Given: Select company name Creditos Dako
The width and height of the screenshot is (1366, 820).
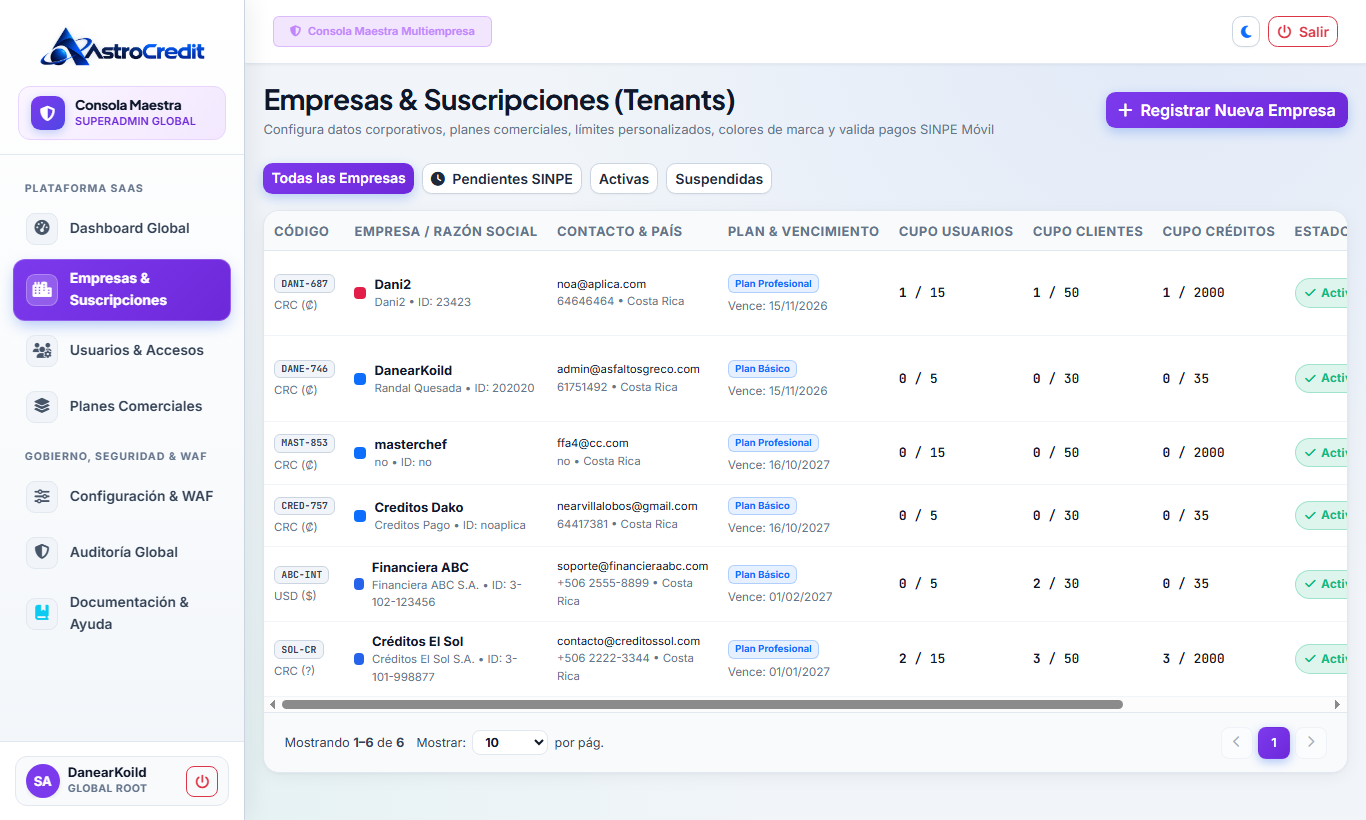Looking at the screenshot, I should [419, 507].
